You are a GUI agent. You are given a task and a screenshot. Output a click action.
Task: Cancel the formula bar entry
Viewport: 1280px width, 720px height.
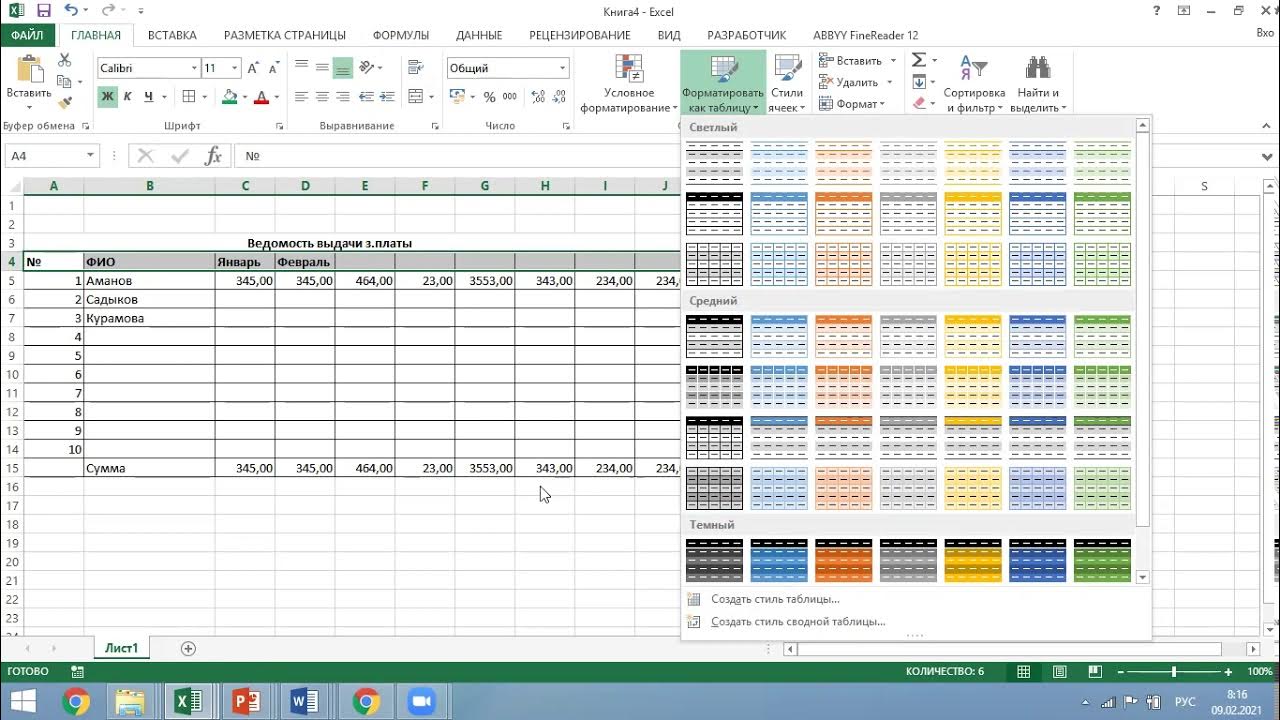coord(146,156)
